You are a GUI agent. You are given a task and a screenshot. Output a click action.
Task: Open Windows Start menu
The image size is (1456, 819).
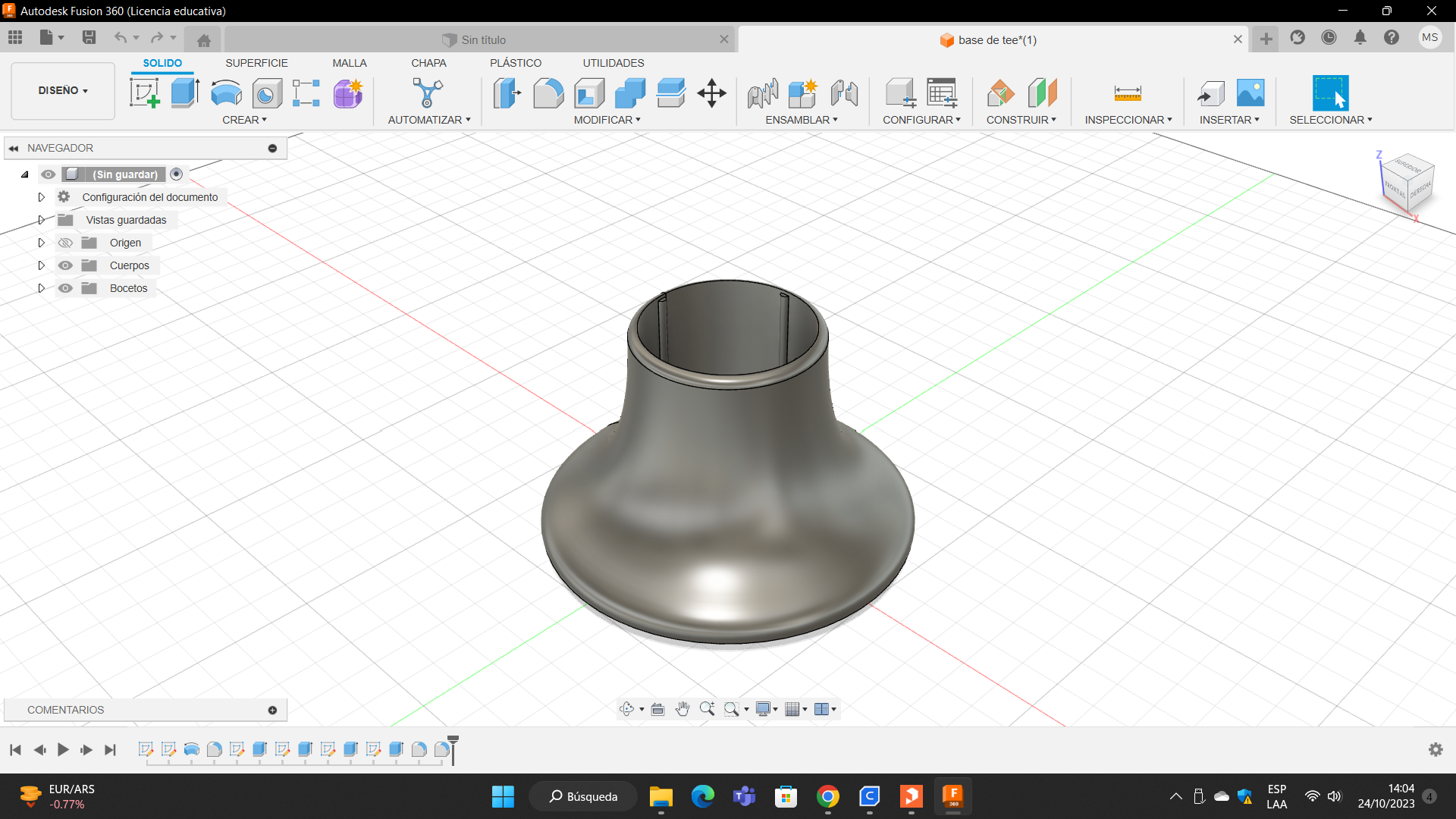(x=503, y=796)
